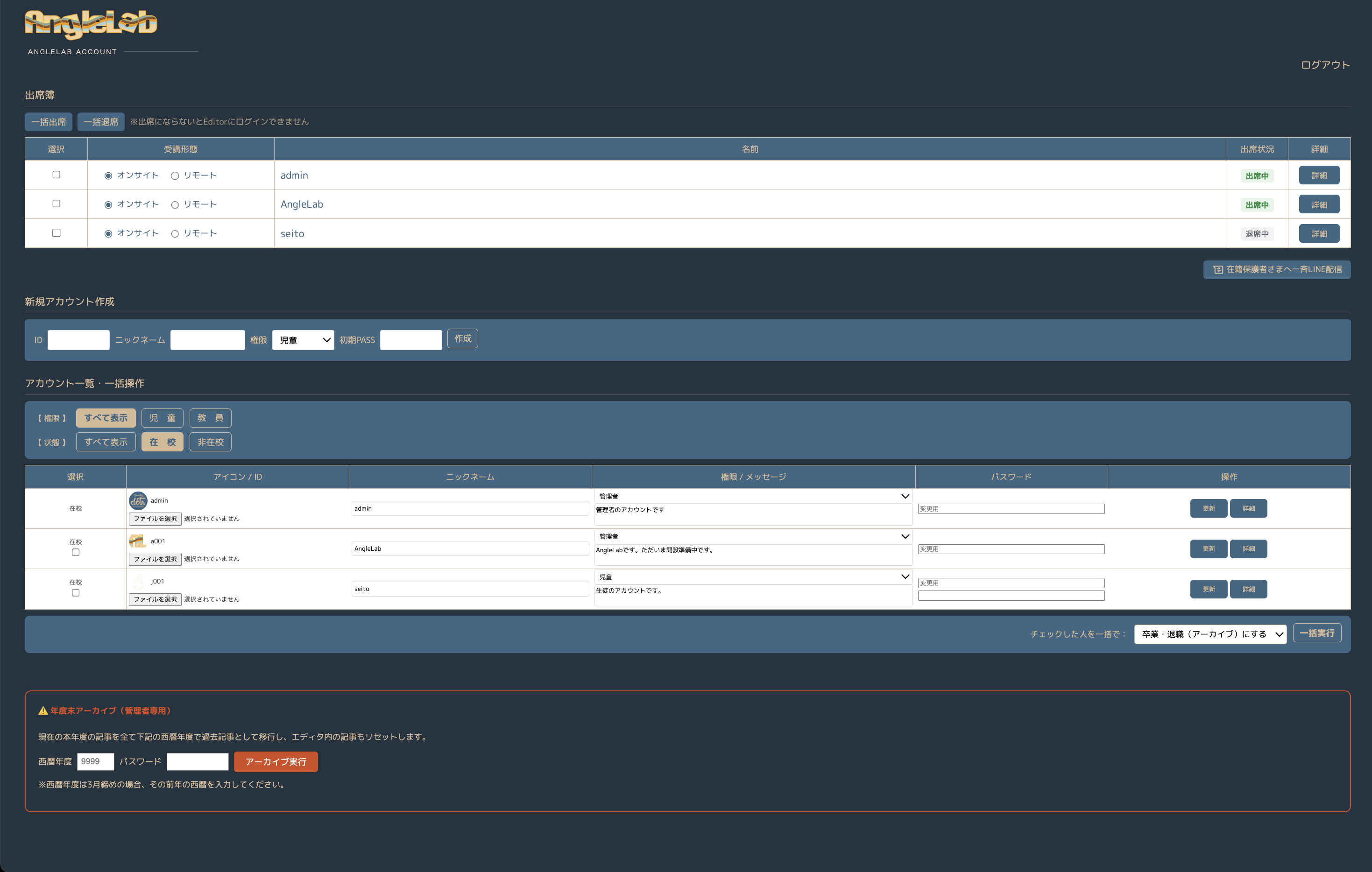Click the j001 account avatar icon

(138, 582)
